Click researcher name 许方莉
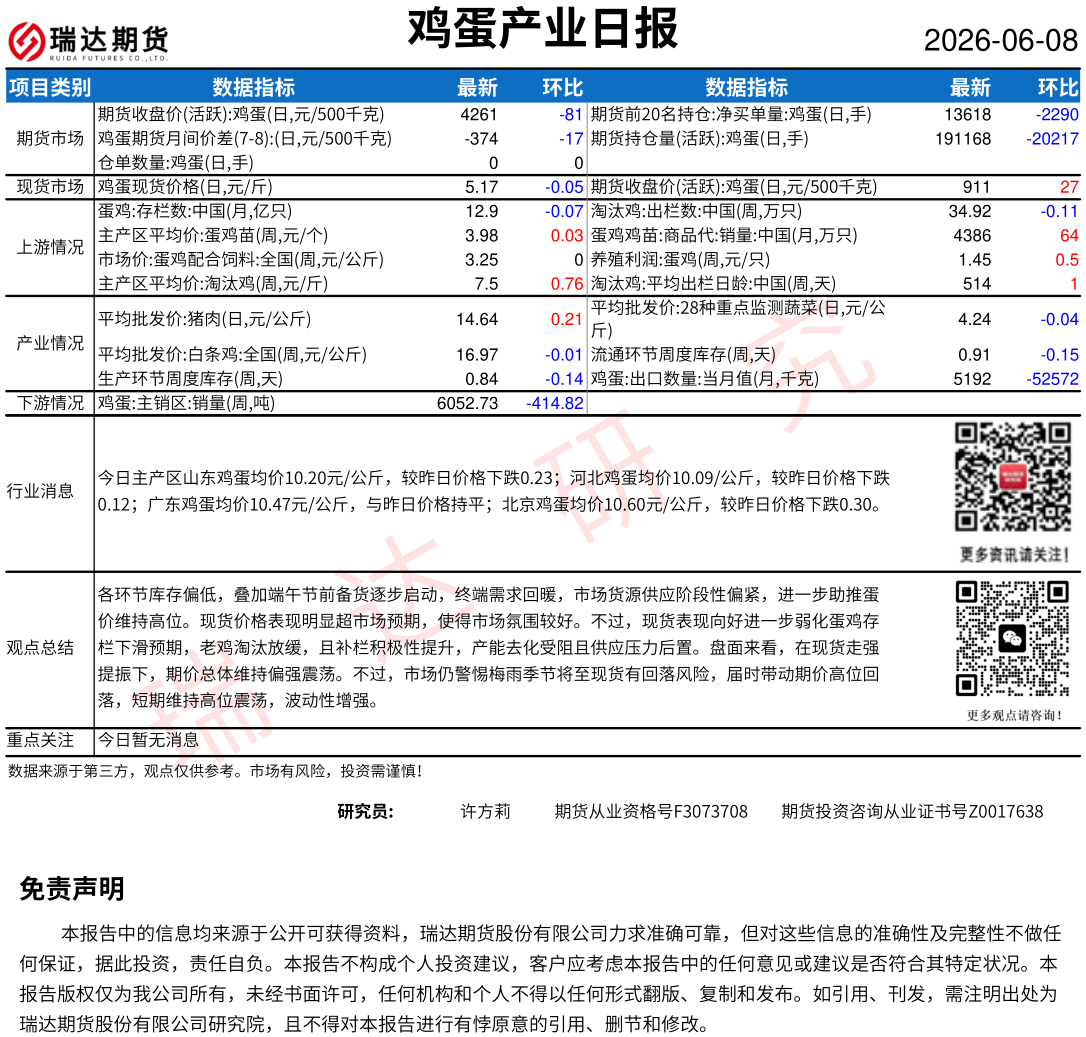The height and width of the screenshot is (1037, 1086). click(486, 811)
